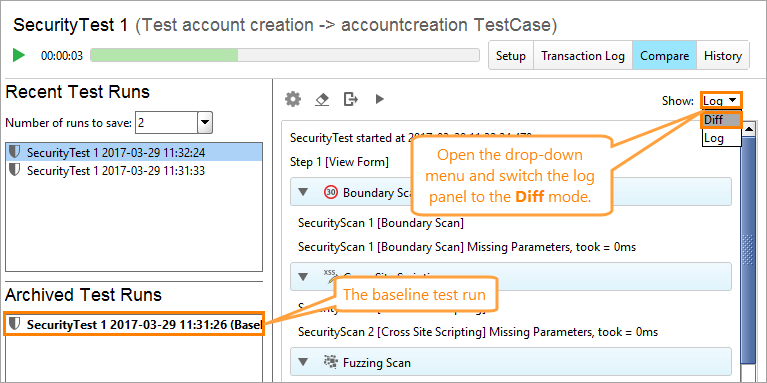Click the Fuzzing Scan icon

[x=331, y=362]
